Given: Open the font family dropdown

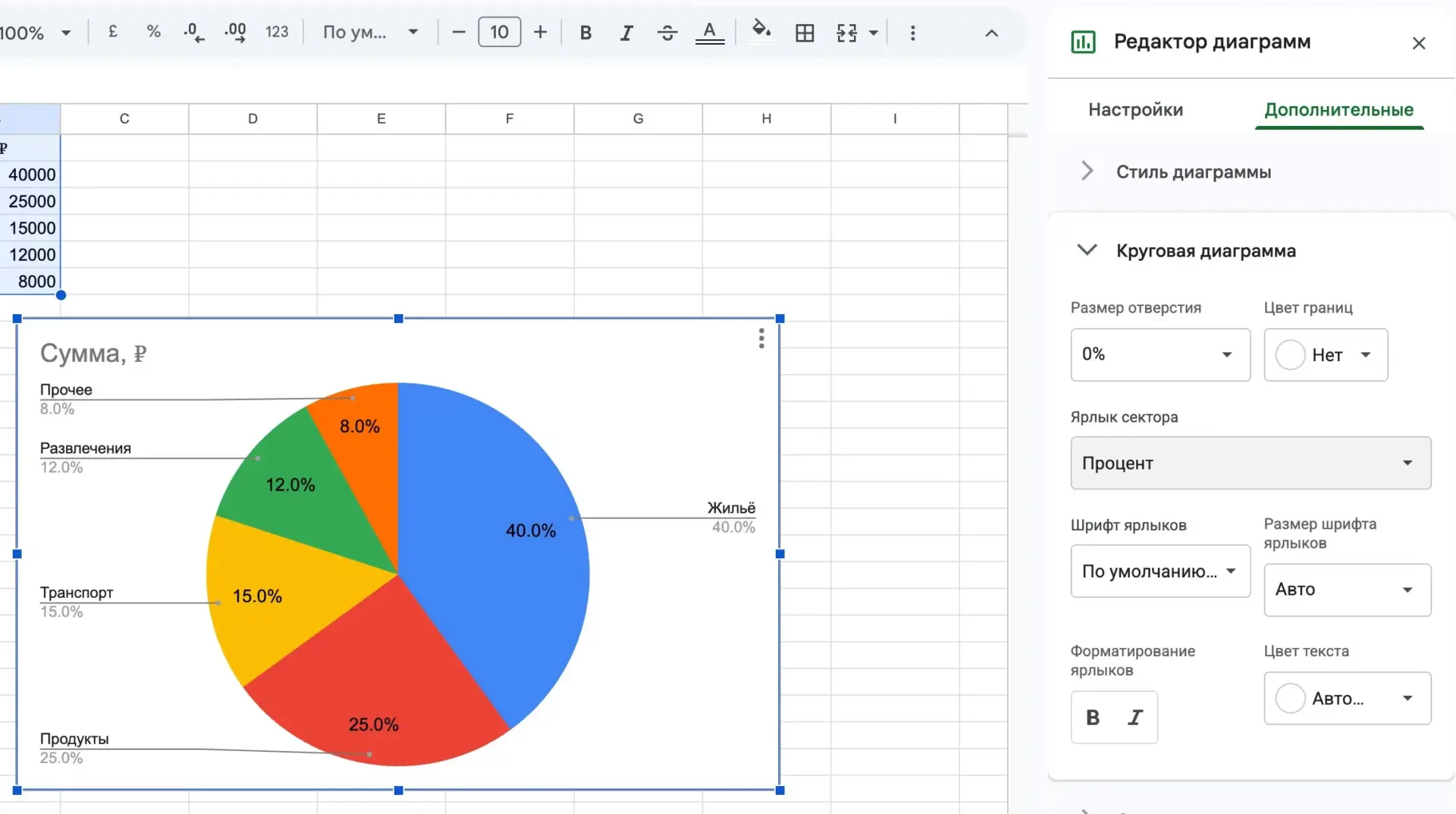Looking at the screenshot, I should point(370,32).
